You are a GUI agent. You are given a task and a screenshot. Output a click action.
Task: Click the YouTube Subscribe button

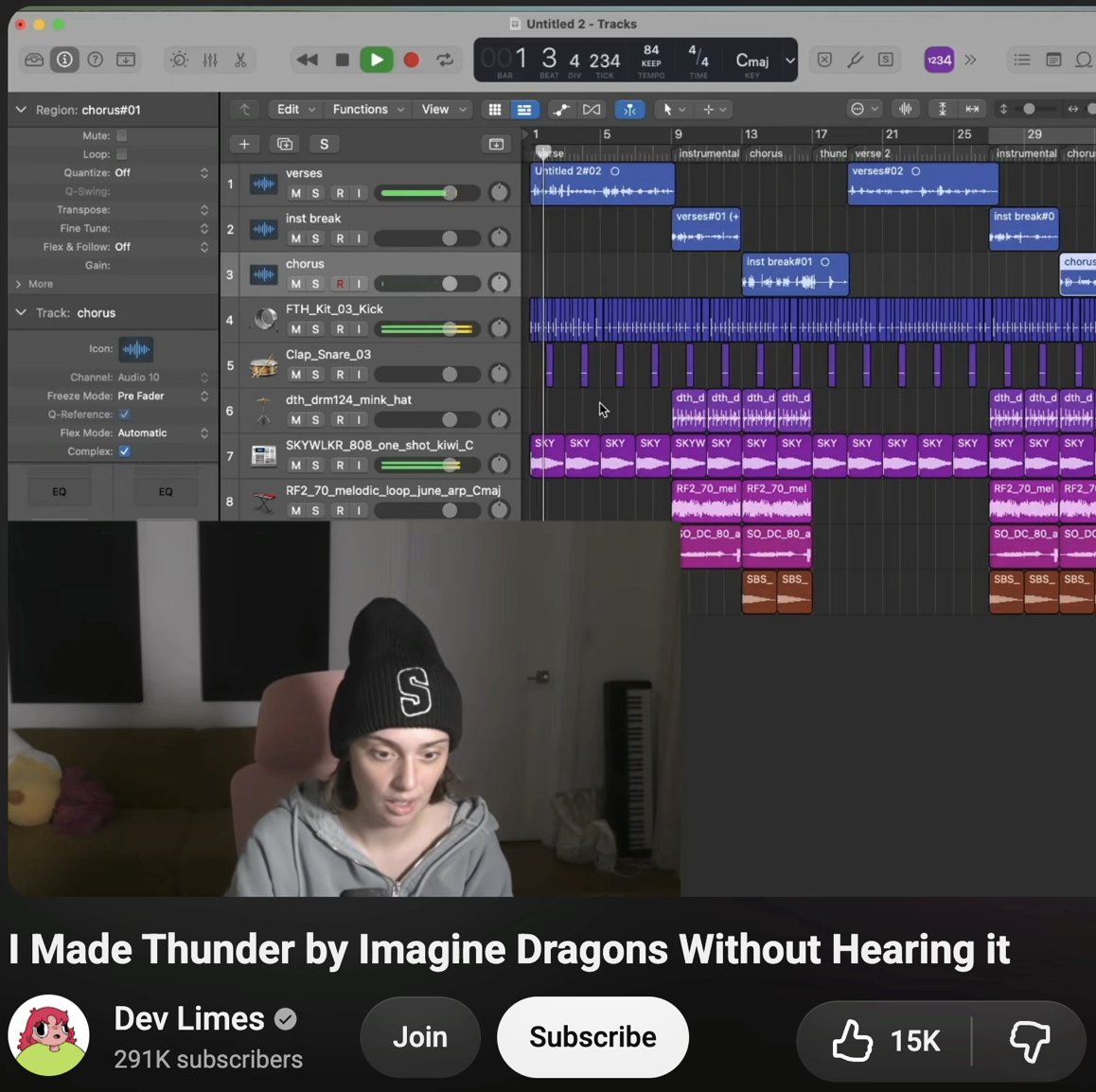(x=592, y=1037)
